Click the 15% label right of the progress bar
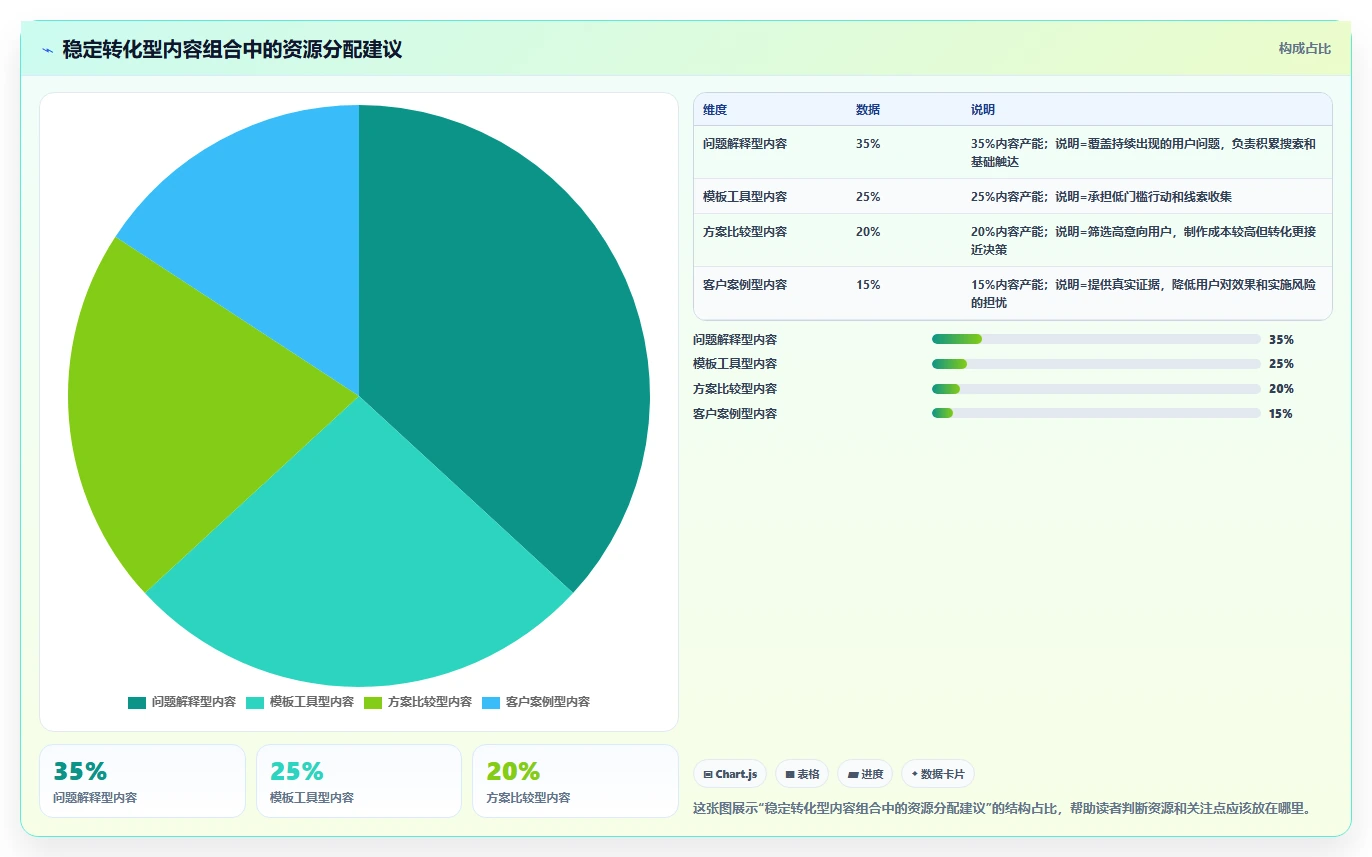 coord(1281,413)
